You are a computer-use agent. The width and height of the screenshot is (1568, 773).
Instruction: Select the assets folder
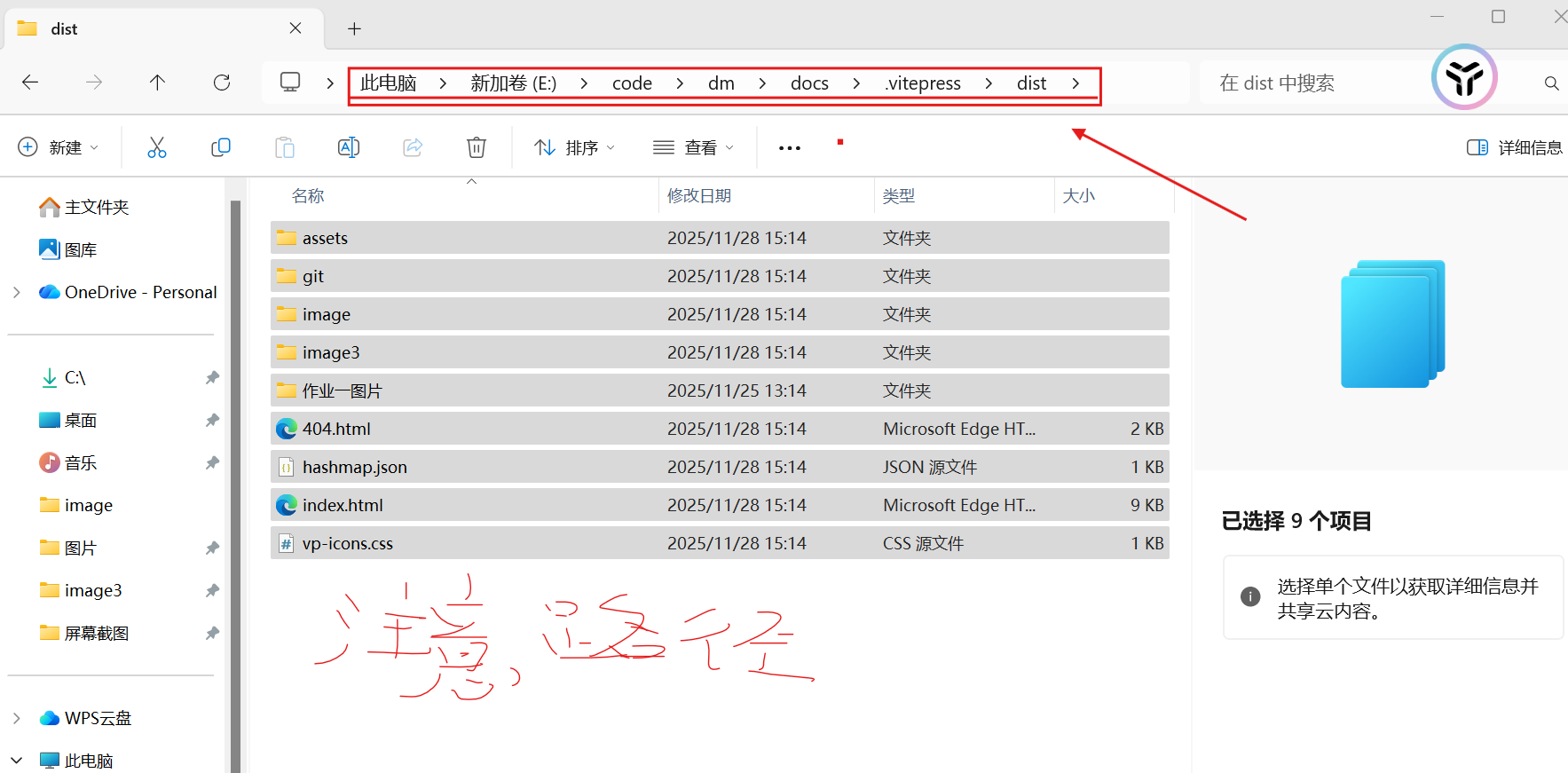tap(720, 238)
